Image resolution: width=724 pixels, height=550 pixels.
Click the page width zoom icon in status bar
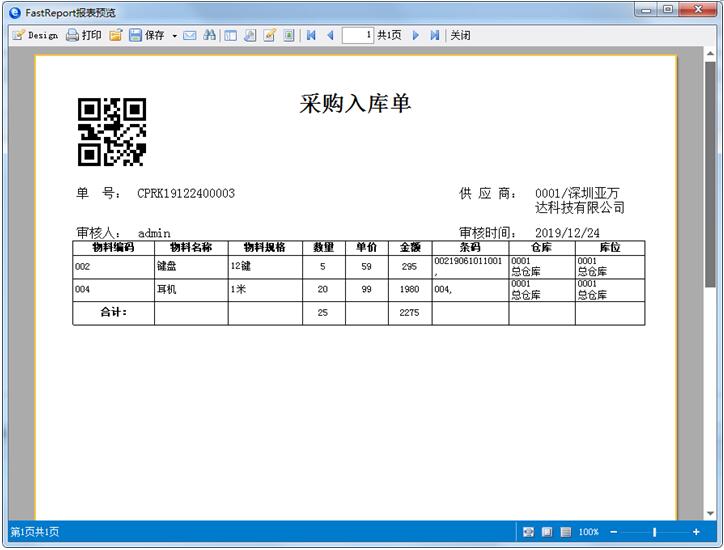528,532
